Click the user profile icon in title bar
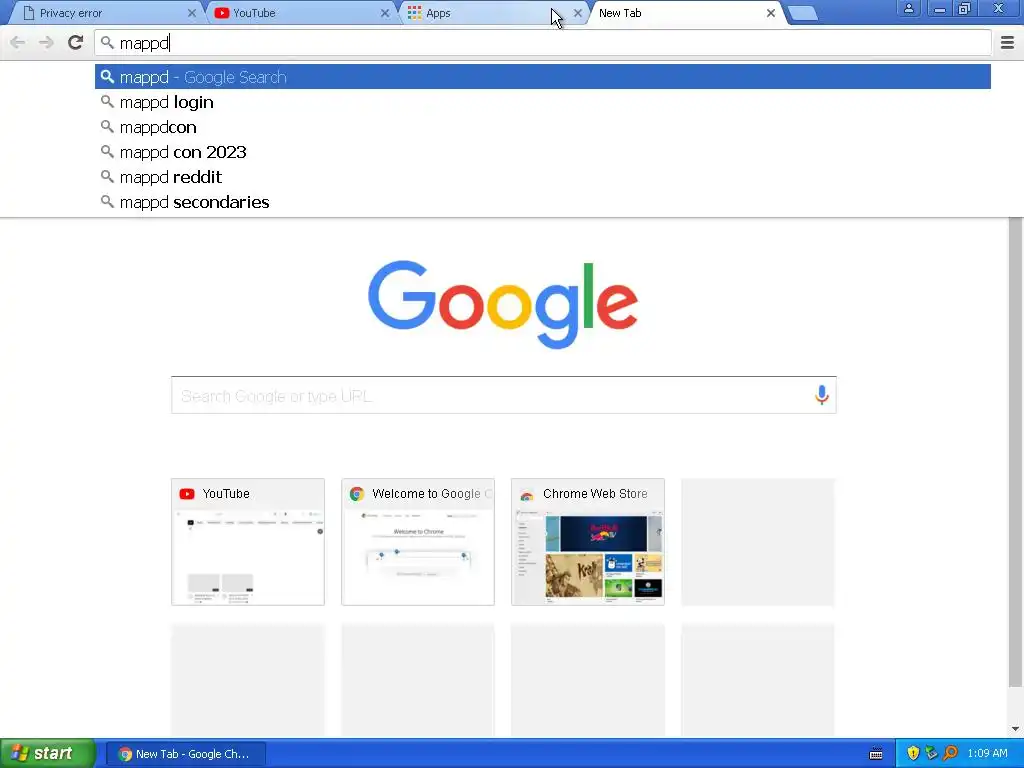The height and width of the screenshot is (768, 1024). [x=908, y=9]
